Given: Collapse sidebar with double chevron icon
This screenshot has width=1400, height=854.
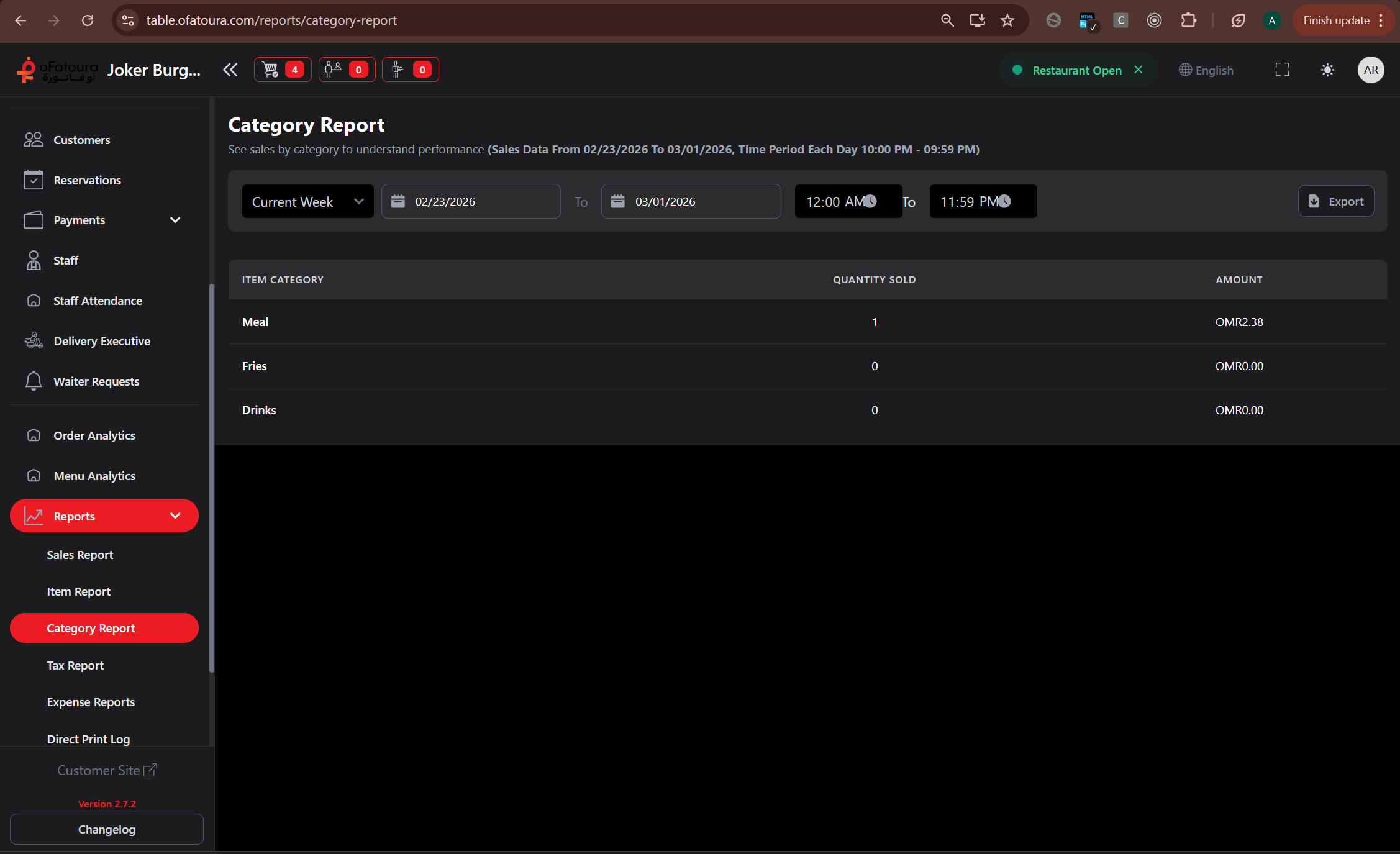Looking at the screenshot, I should (x=230, y=70).
